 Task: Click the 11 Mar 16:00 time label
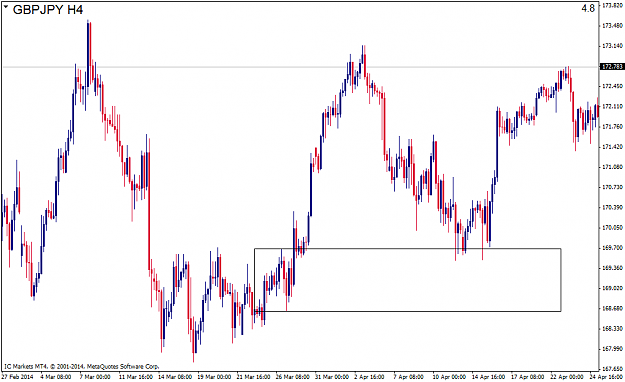tap(136, 377)
